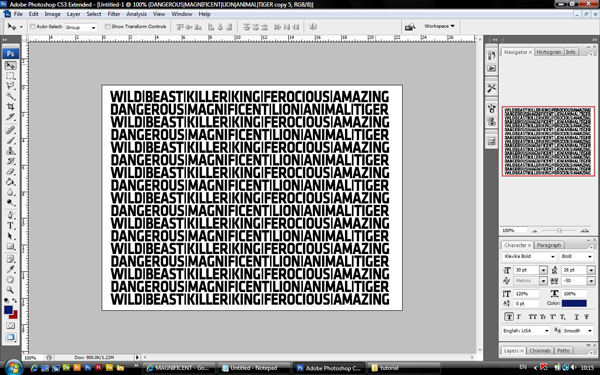Select the Crop tool
The image size is (600, 375).
[x=10, y=106]
